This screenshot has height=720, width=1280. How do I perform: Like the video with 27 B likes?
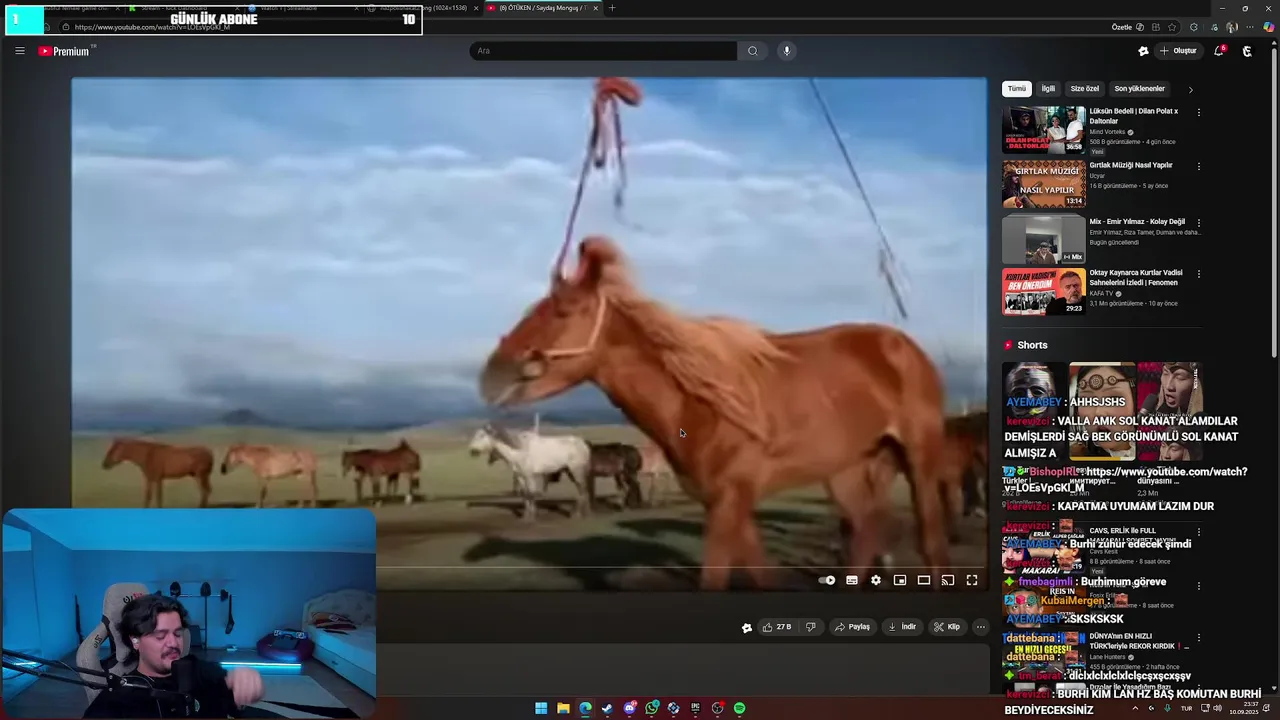tap(777, 627)
